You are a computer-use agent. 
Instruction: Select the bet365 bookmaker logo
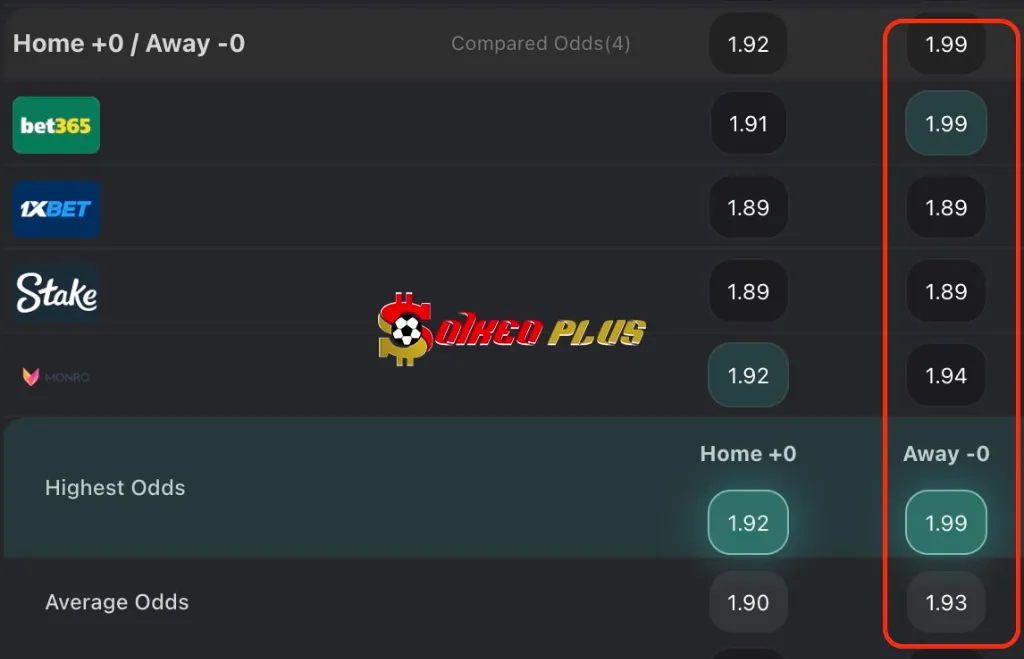coord(55,125)
